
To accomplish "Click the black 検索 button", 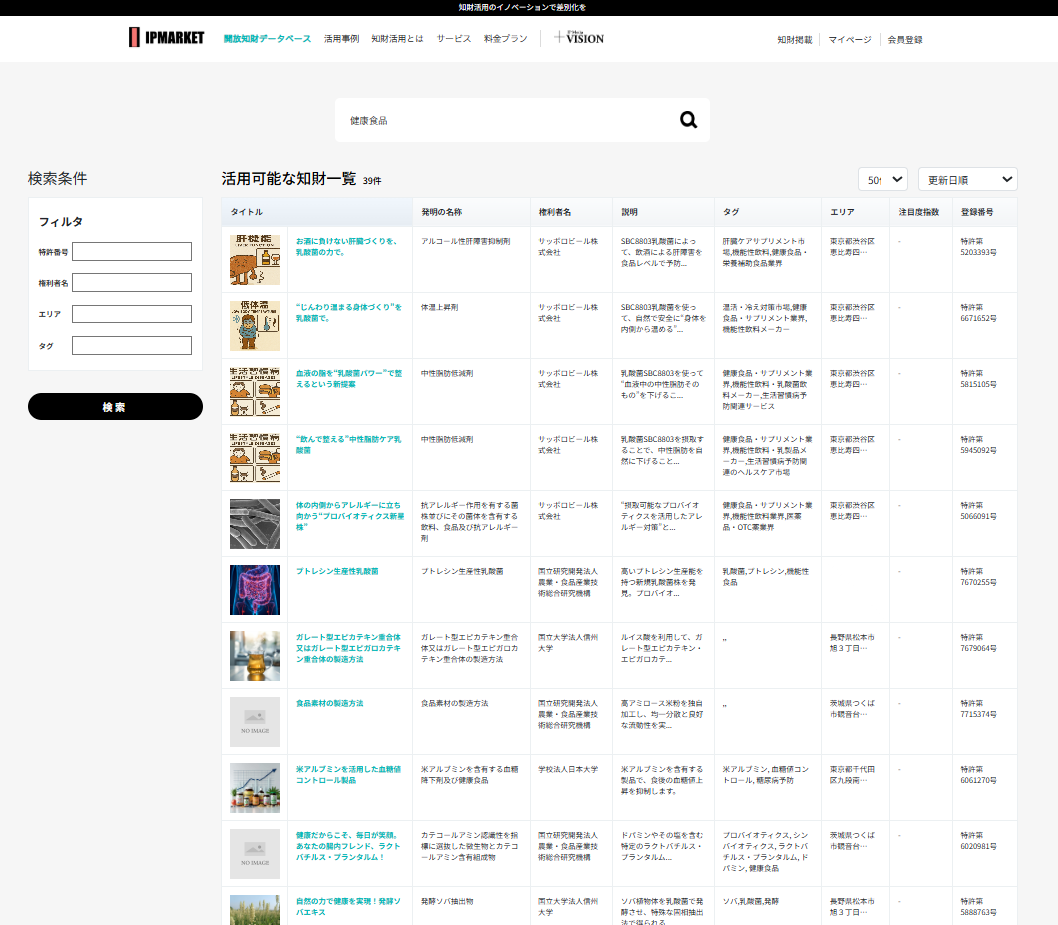I will pyautogui.click(x=115, y=407).
